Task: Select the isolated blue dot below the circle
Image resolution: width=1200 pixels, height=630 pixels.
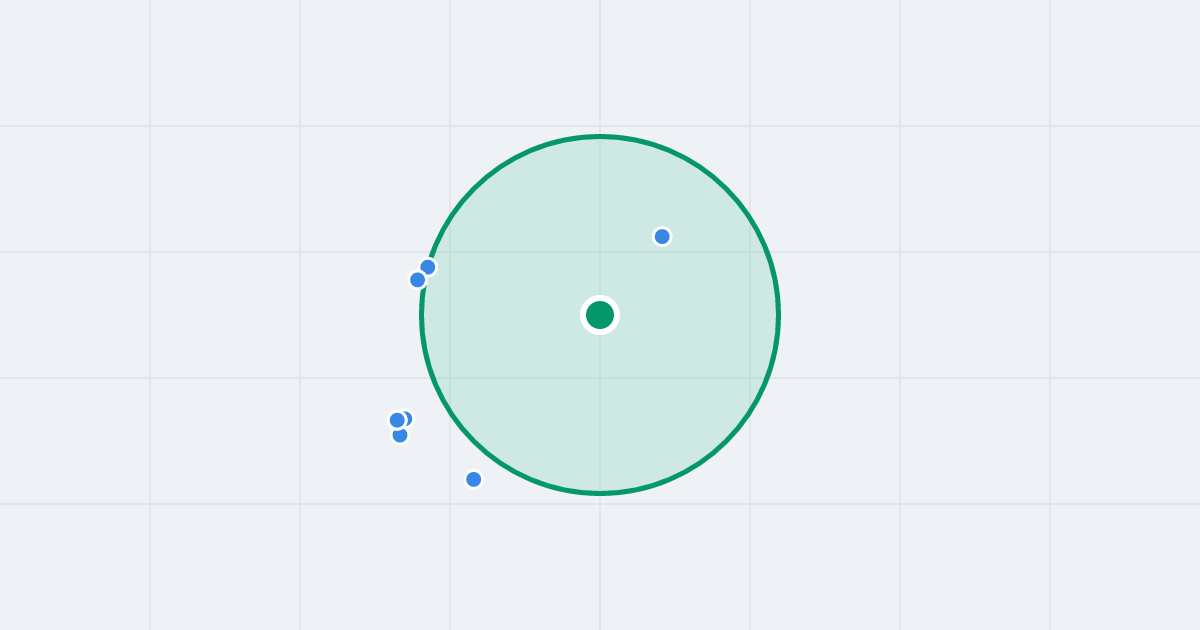Action: point(474,479)
